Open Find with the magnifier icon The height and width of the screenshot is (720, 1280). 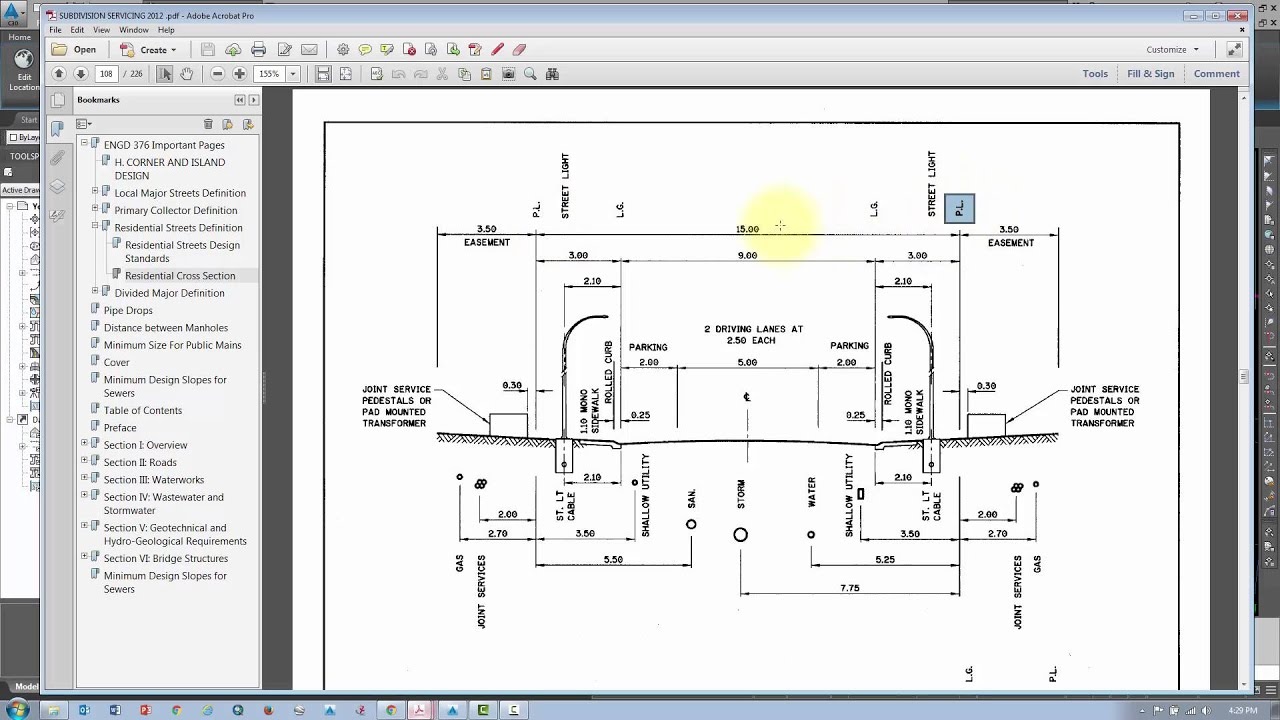[x=528, y=73]
